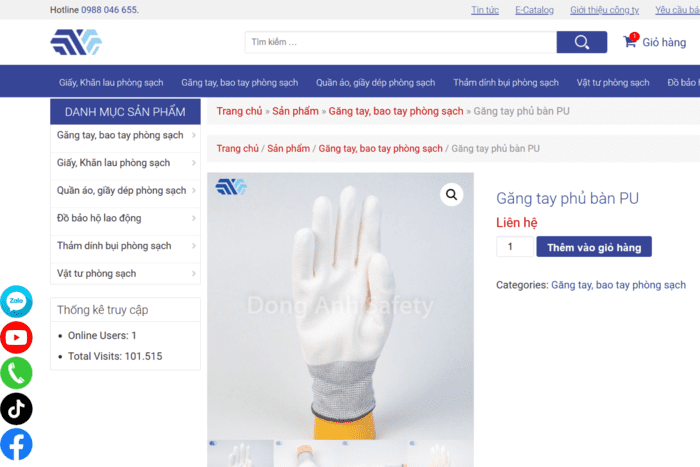Open the Yêu cầu báo giá link
This screenshot has width=700, height=467.
678,10
